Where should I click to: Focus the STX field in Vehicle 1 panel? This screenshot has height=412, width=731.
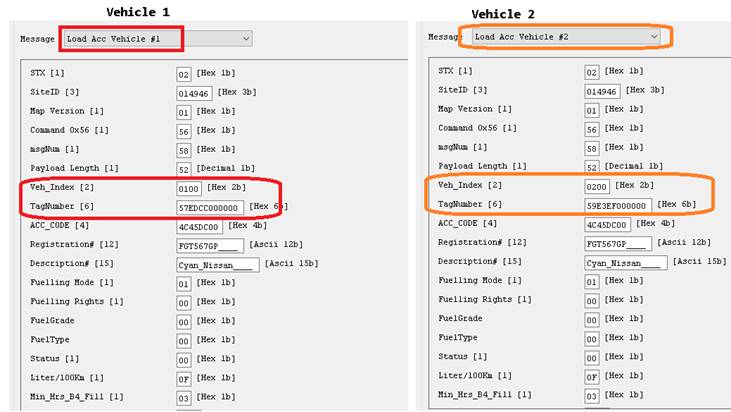click(x=183, y=73)
